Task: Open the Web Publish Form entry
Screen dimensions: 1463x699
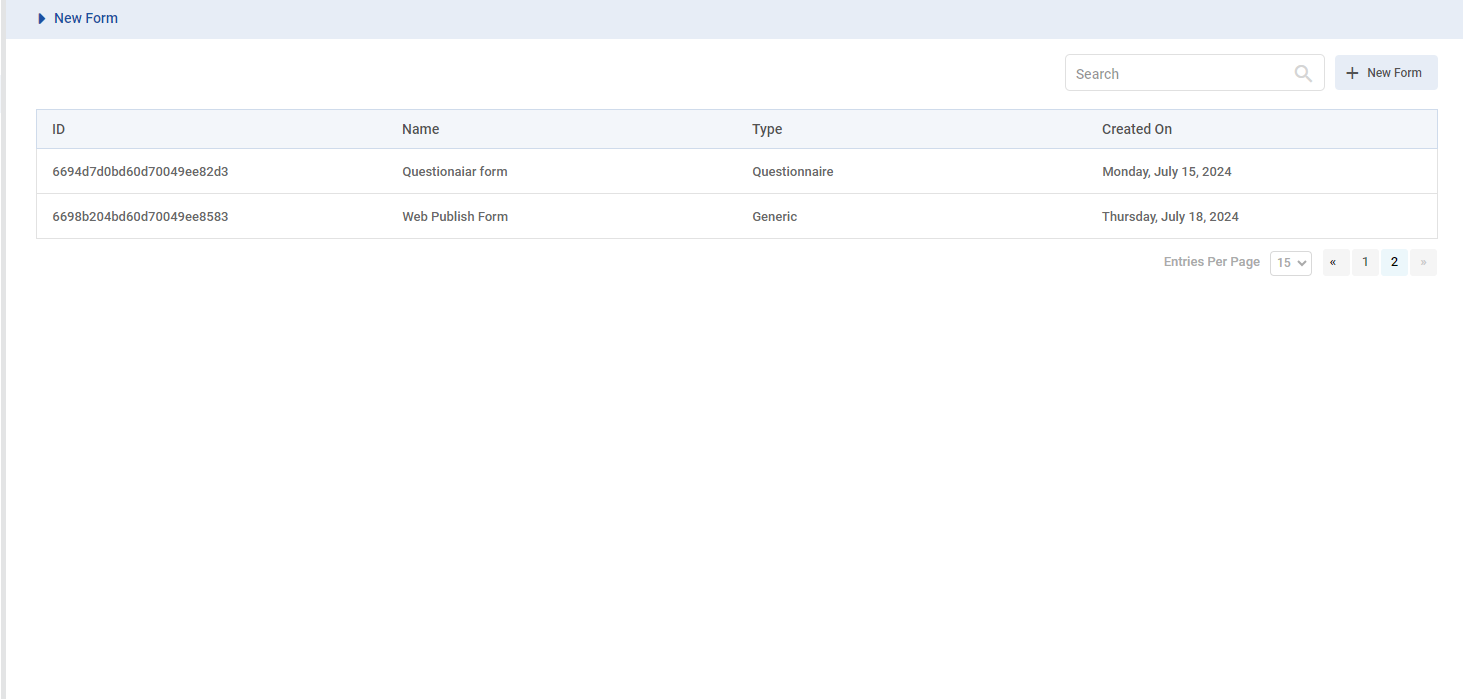Action: (455, 216)
